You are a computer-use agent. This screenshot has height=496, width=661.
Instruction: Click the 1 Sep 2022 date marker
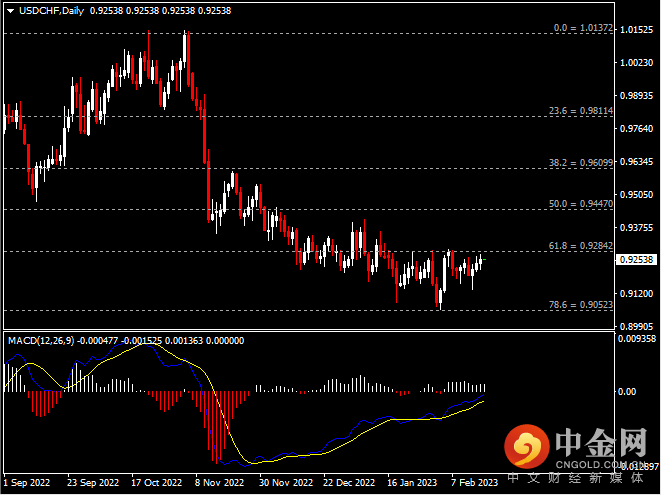coord(28,481)
